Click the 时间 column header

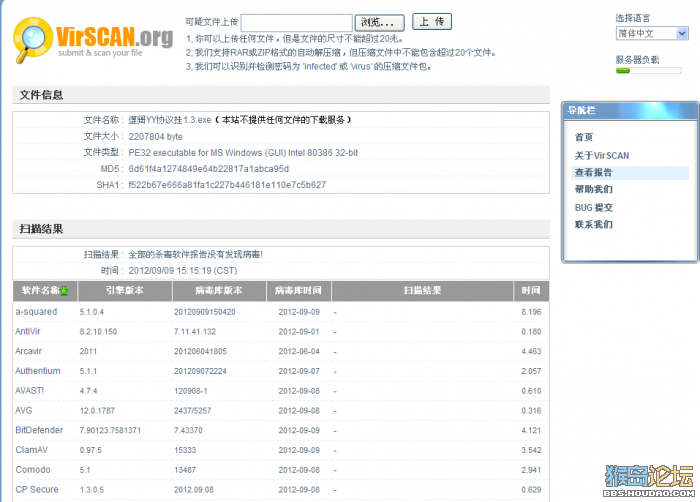531,291
